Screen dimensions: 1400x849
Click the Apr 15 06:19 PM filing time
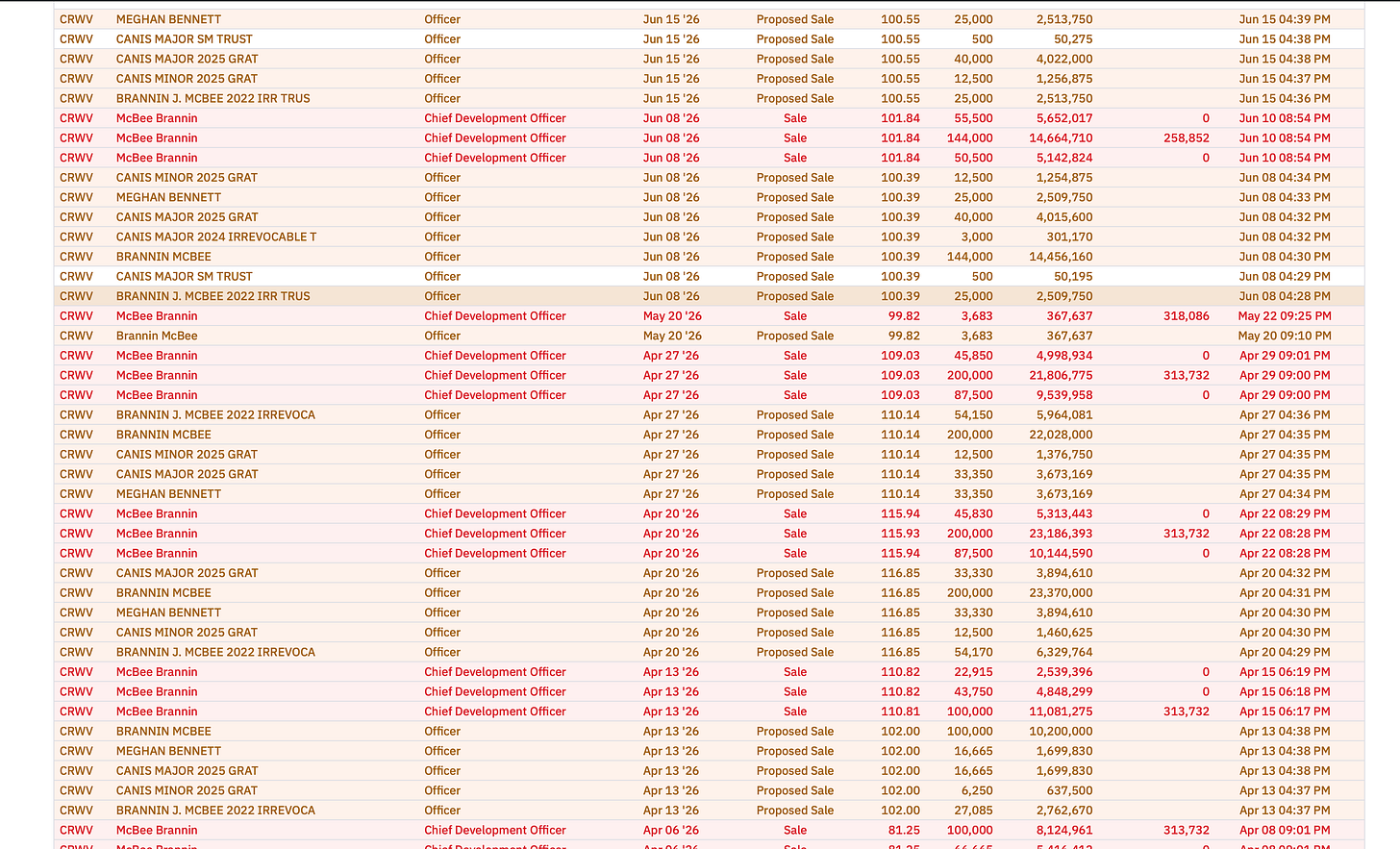click(1285, 672)
